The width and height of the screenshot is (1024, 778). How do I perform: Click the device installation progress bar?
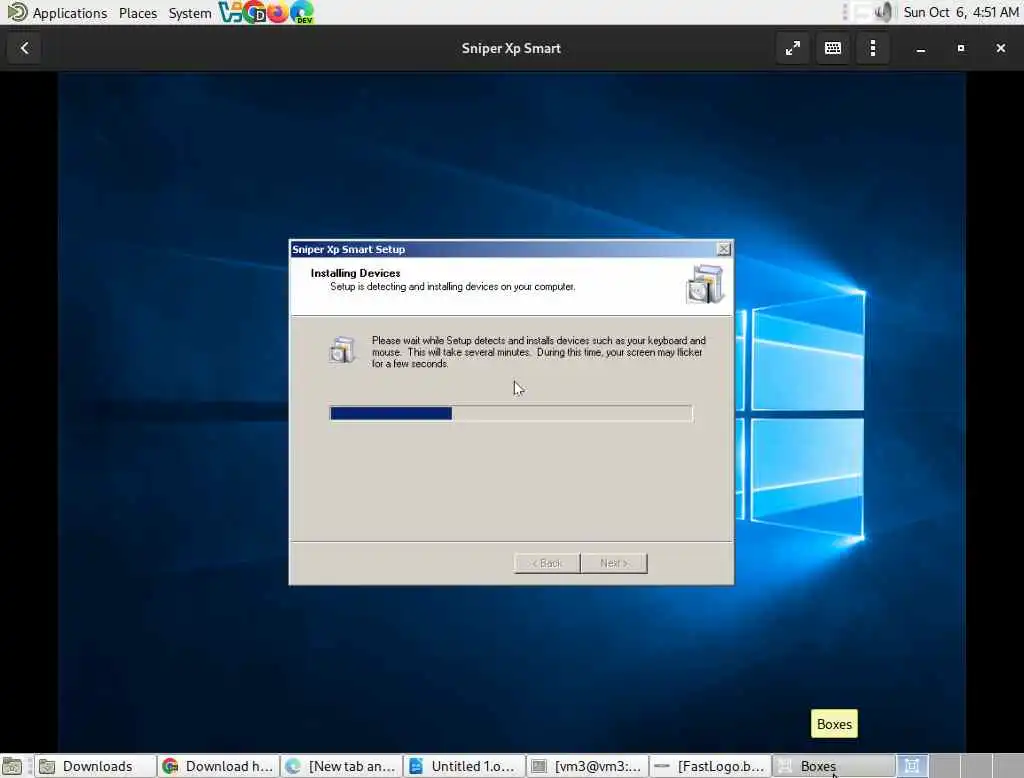point(511,413)
